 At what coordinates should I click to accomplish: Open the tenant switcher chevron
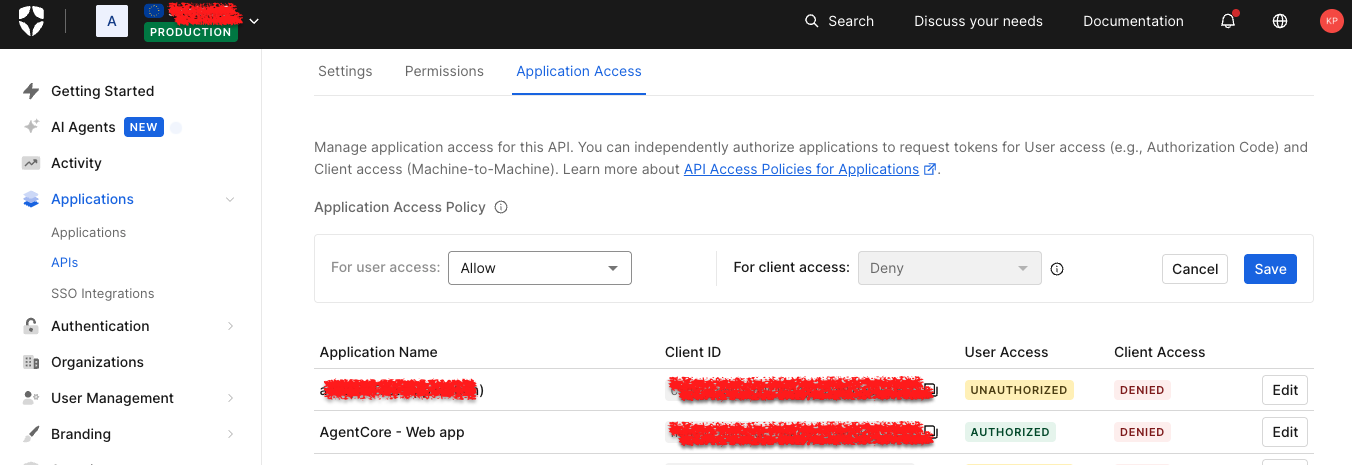coord(254,21)
